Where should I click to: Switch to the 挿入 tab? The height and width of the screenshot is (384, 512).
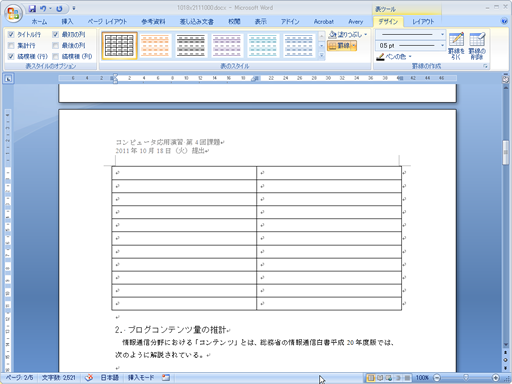pyautogui.click(x=67, y=22)
